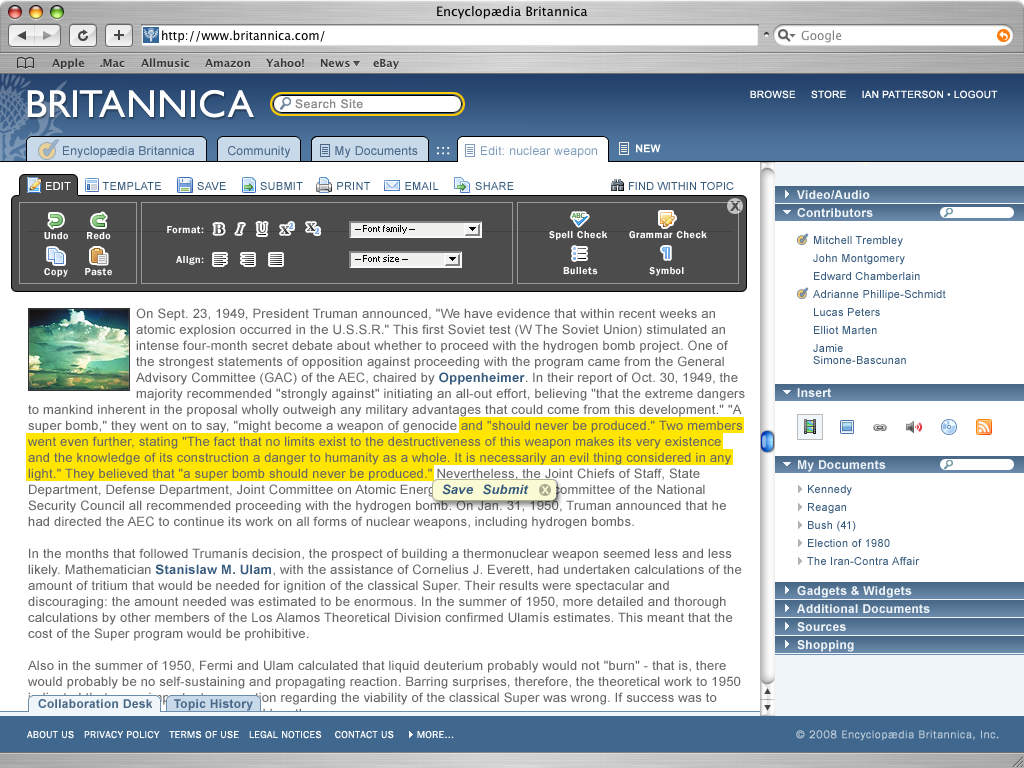Click the Paste clipboard icon

pos(98,256)
